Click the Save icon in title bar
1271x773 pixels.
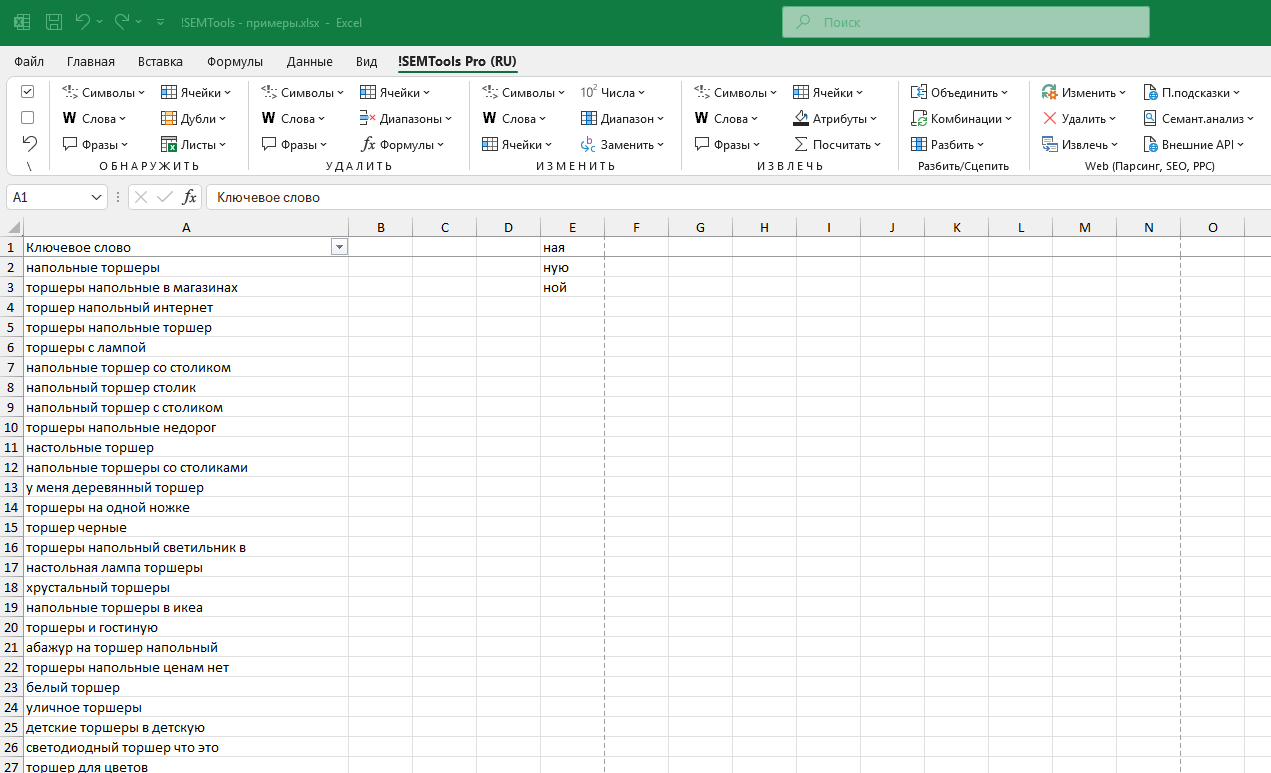pyautogui.click(x=54, y=21)
